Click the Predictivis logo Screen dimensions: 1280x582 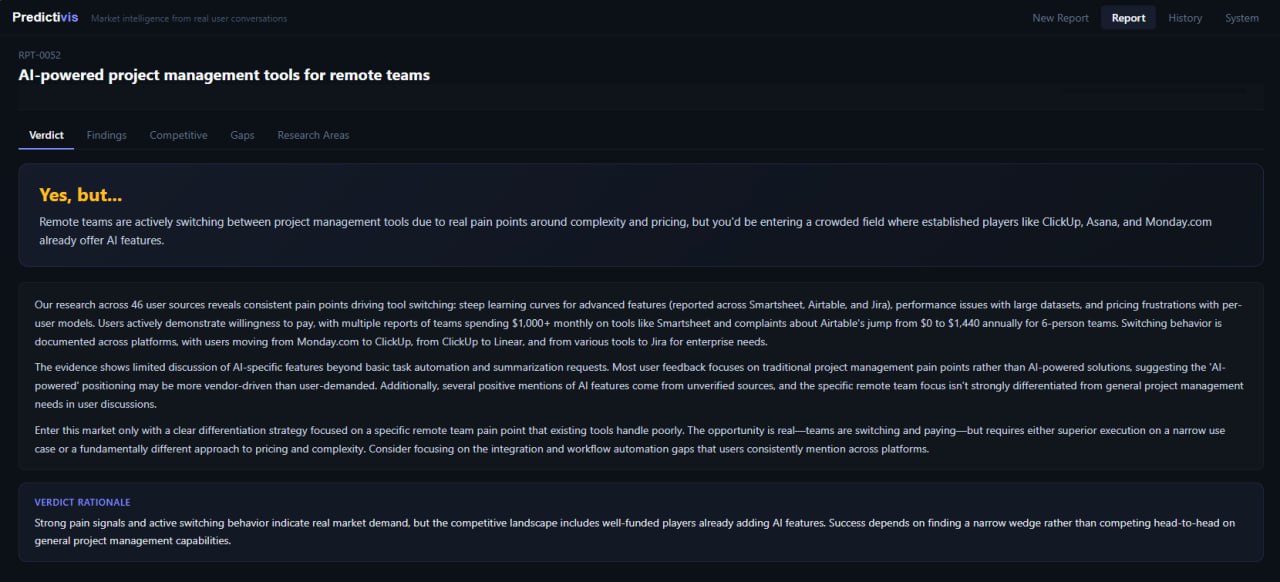[45, 17]
